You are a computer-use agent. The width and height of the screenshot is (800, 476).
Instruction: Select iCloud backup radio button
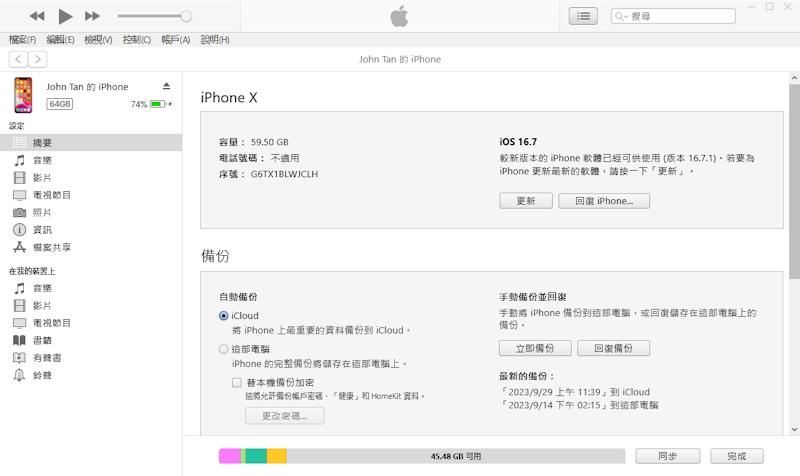223,316
